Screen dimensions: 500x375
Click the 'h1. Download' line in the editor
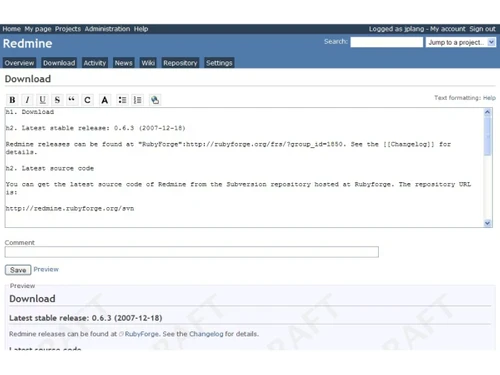[x=30, y=112]
